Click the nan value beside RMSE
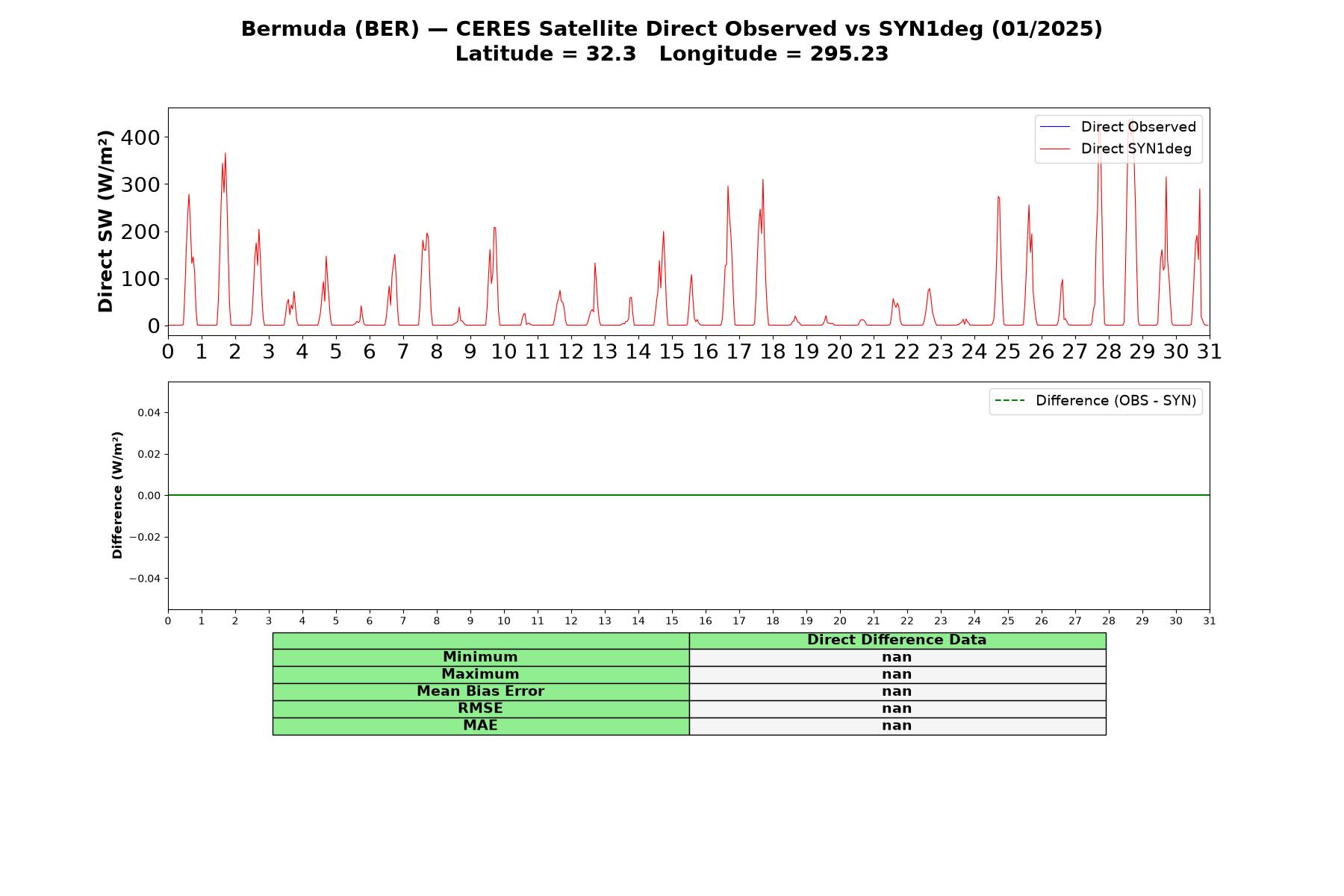This screenshot has height=896, width=1344. (x=897, y=709)
